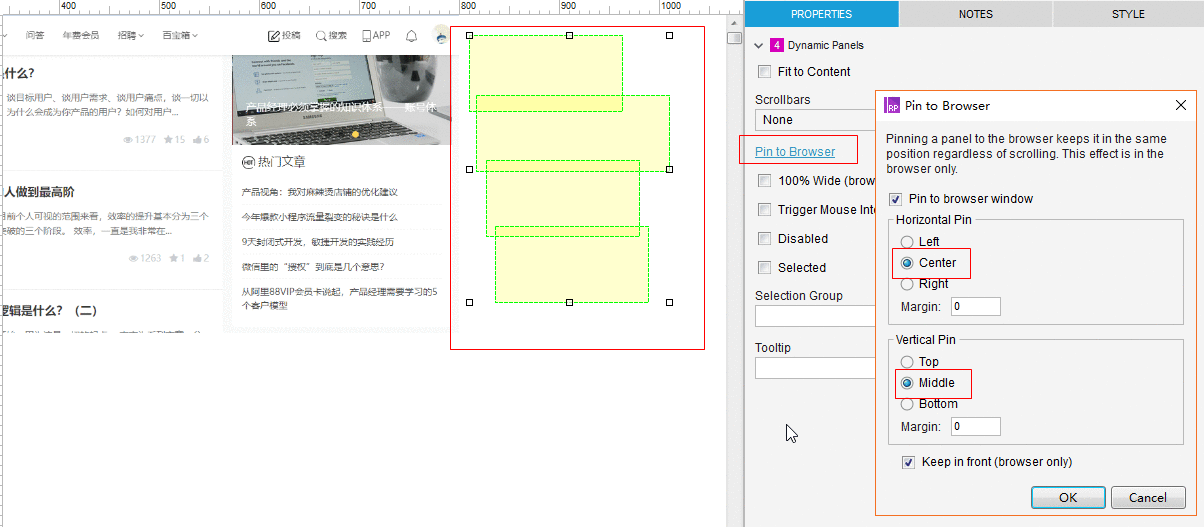
Task: Click the star icon next to 15
Action: pyautogui.click(x=168, y=139)
